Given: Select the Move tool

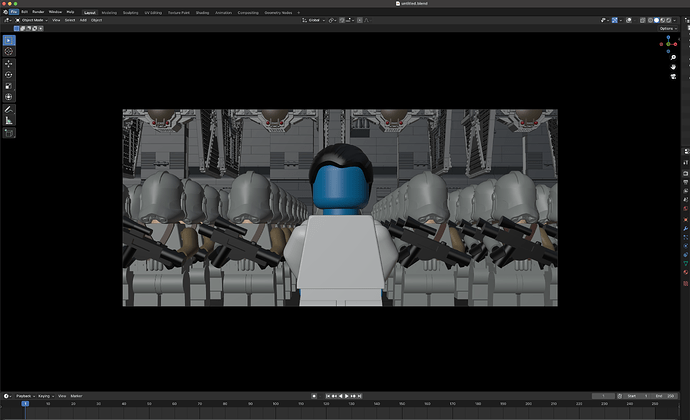Looking at the screenshot, I should tap(9, 64).
